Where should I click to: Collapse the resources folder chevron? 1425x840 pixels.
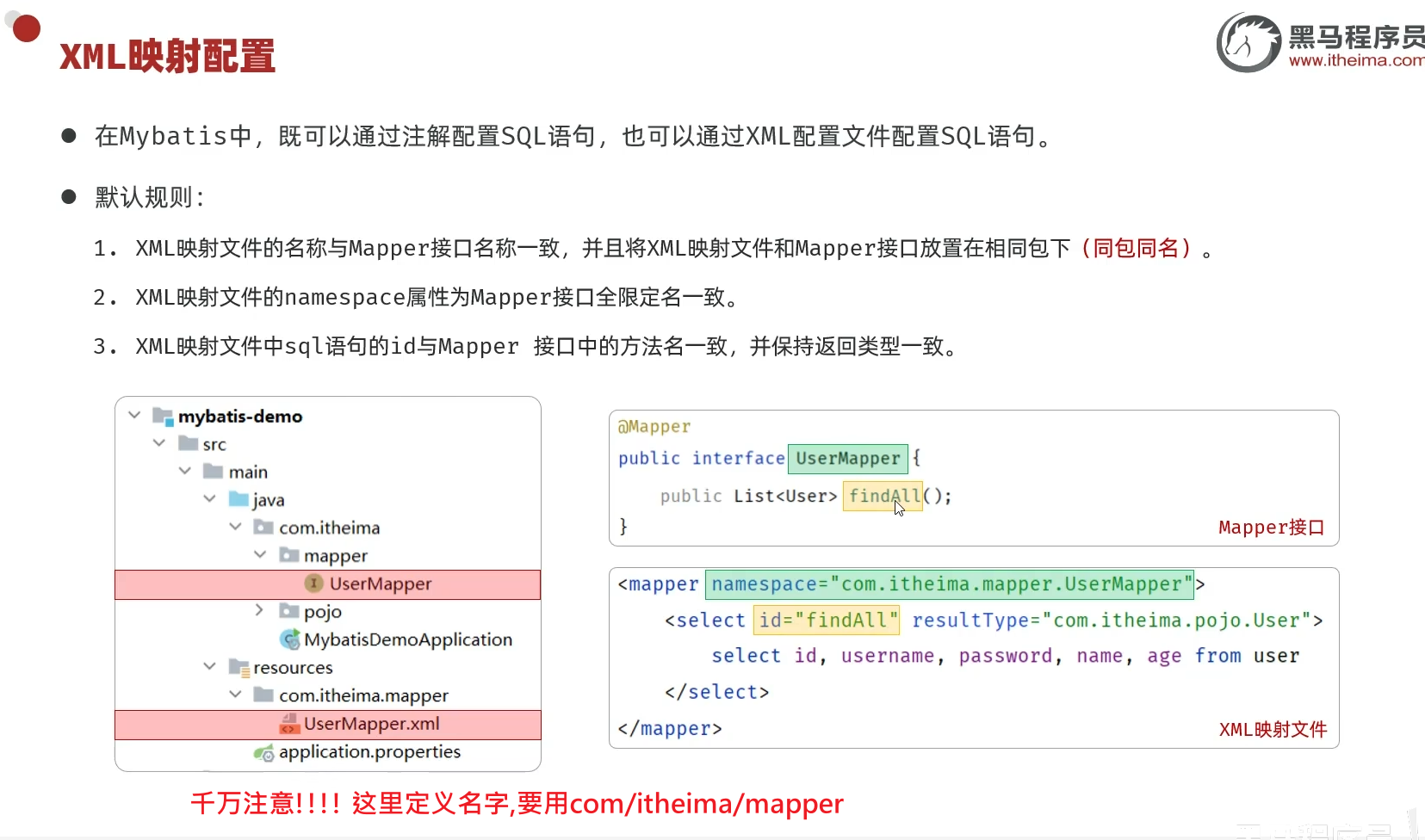(210, 666)
